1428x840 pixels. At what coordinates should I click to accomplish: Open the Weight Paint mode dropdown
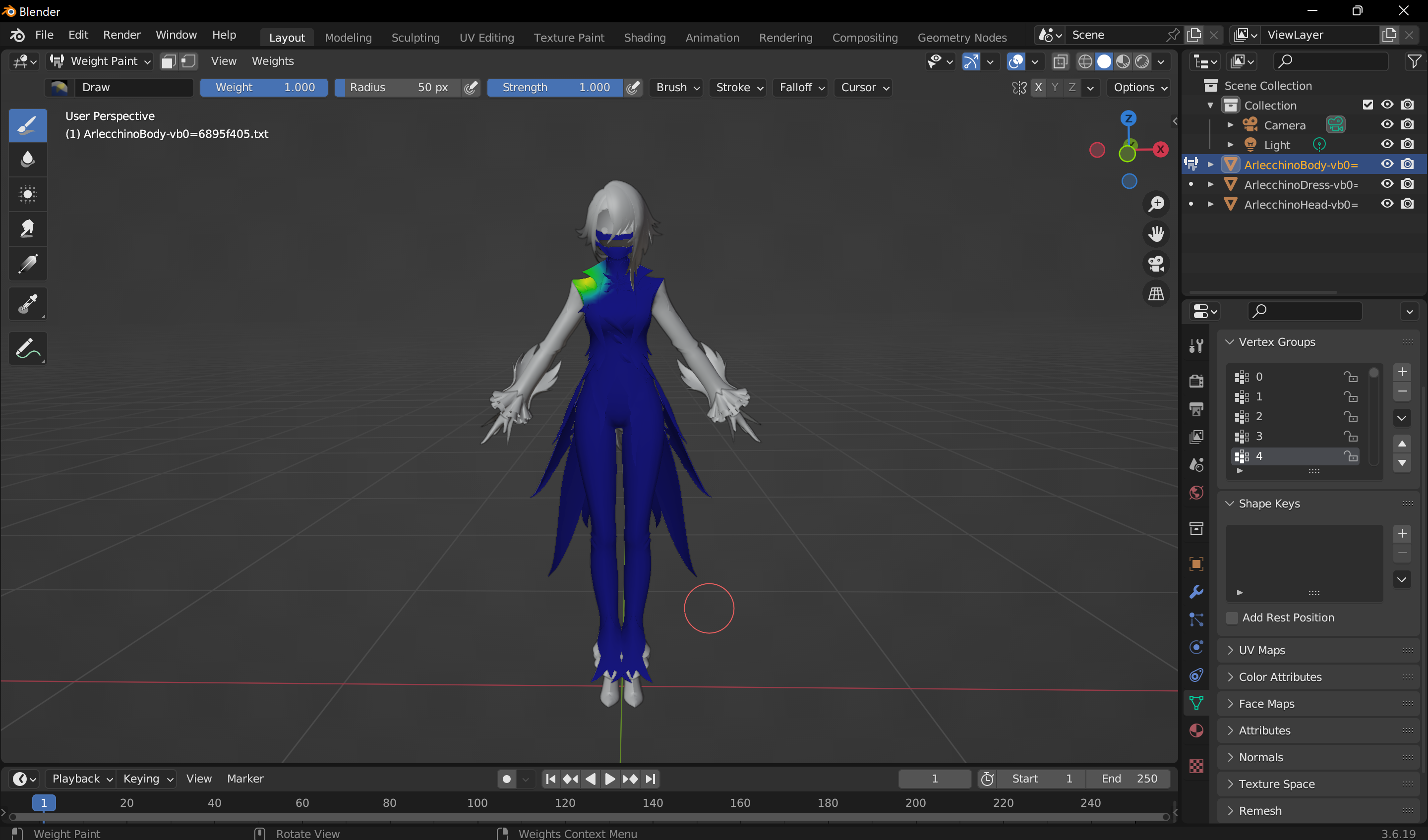(x=101, y=61)
